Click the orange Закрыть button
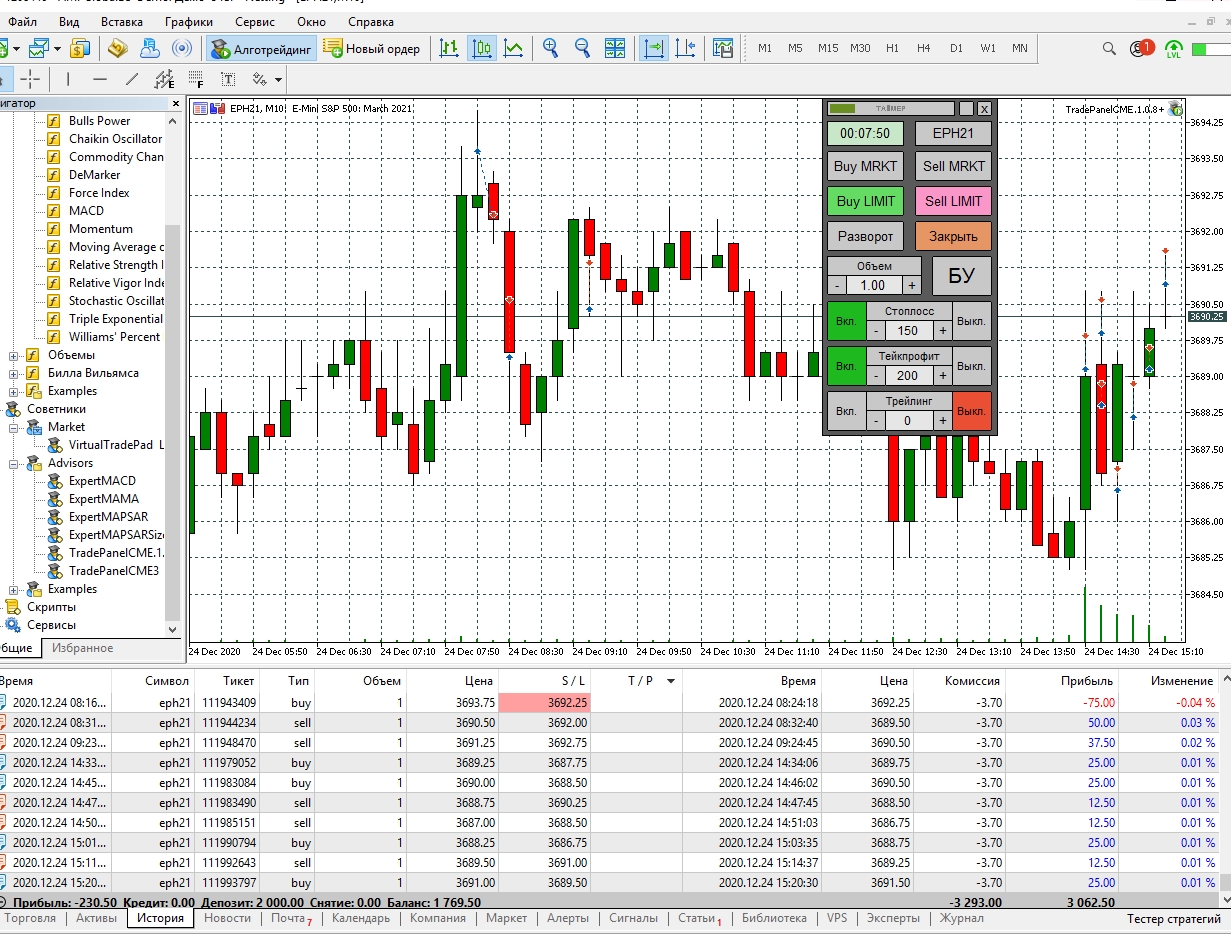Viewport: 1231px width, 935px height. click(953, 236)
